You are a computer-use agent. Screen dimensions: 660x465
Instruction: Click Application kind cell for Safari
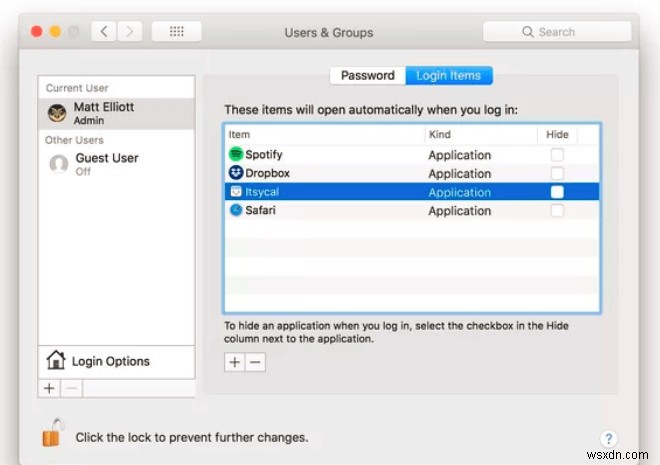pyautogui.click(x=459, y=211)
